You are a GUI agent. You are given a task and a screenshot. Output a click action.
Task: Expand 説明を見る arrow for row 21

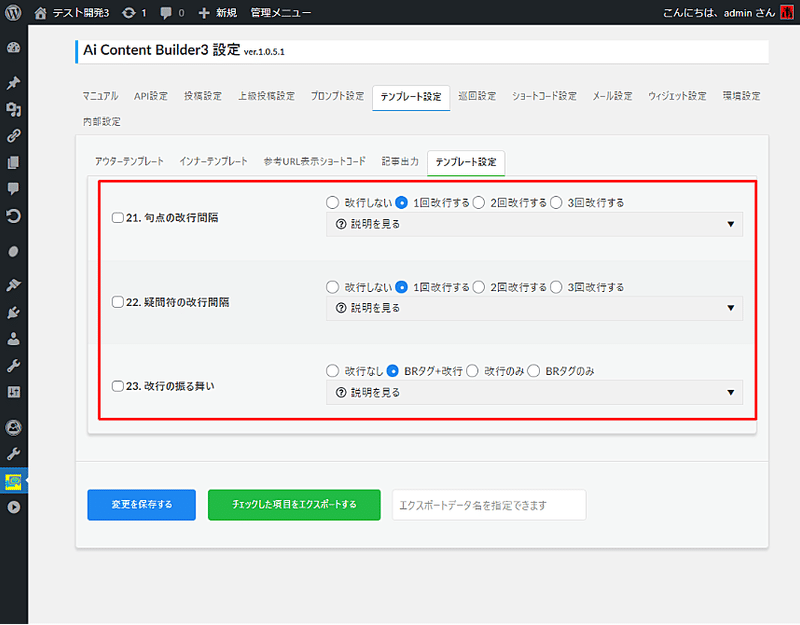tap(731, 224)
